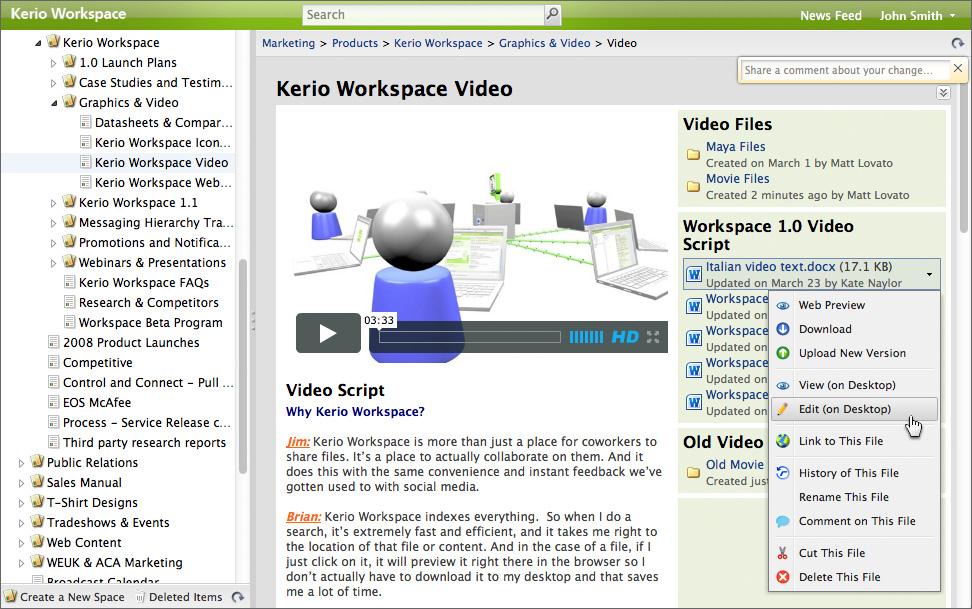Viewport: 972px width, 609px height.
Task: Go to Products breadcrumb link
Action: coord(355,43)
